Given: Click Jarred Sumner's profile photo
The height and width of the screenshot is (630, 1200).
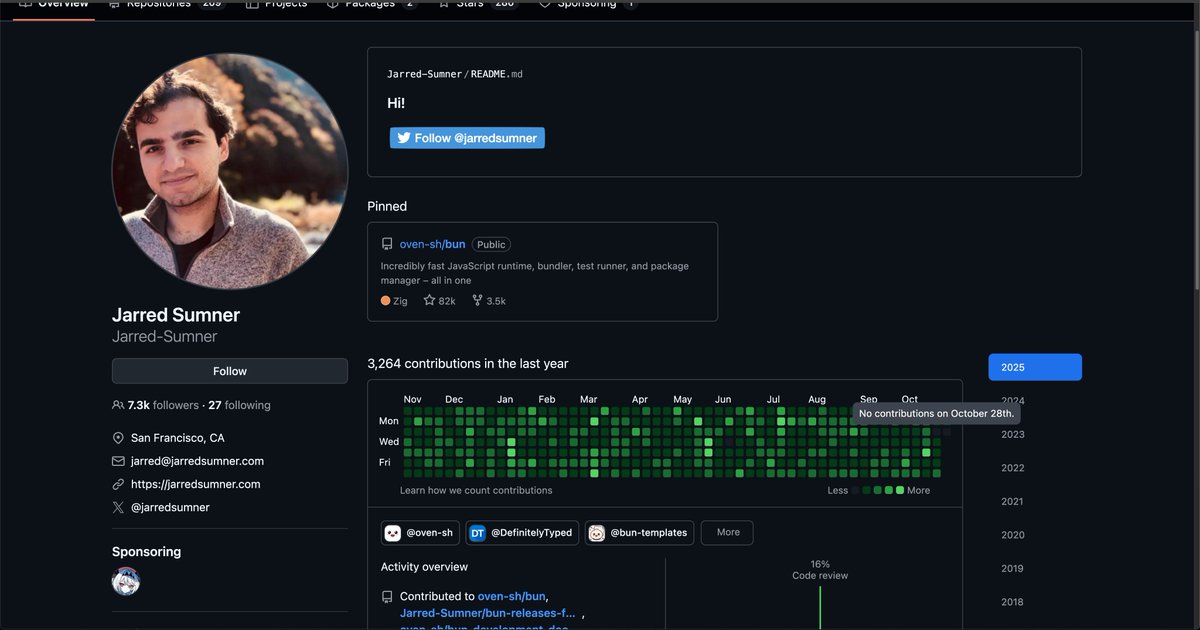Looking at the screenshot, I should point(230,171).
